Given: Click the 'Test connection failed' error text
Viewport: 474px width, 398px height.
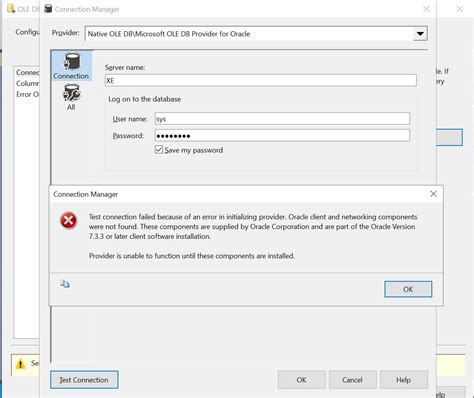Looking at the screenshot, I should (x=253, y=226).
